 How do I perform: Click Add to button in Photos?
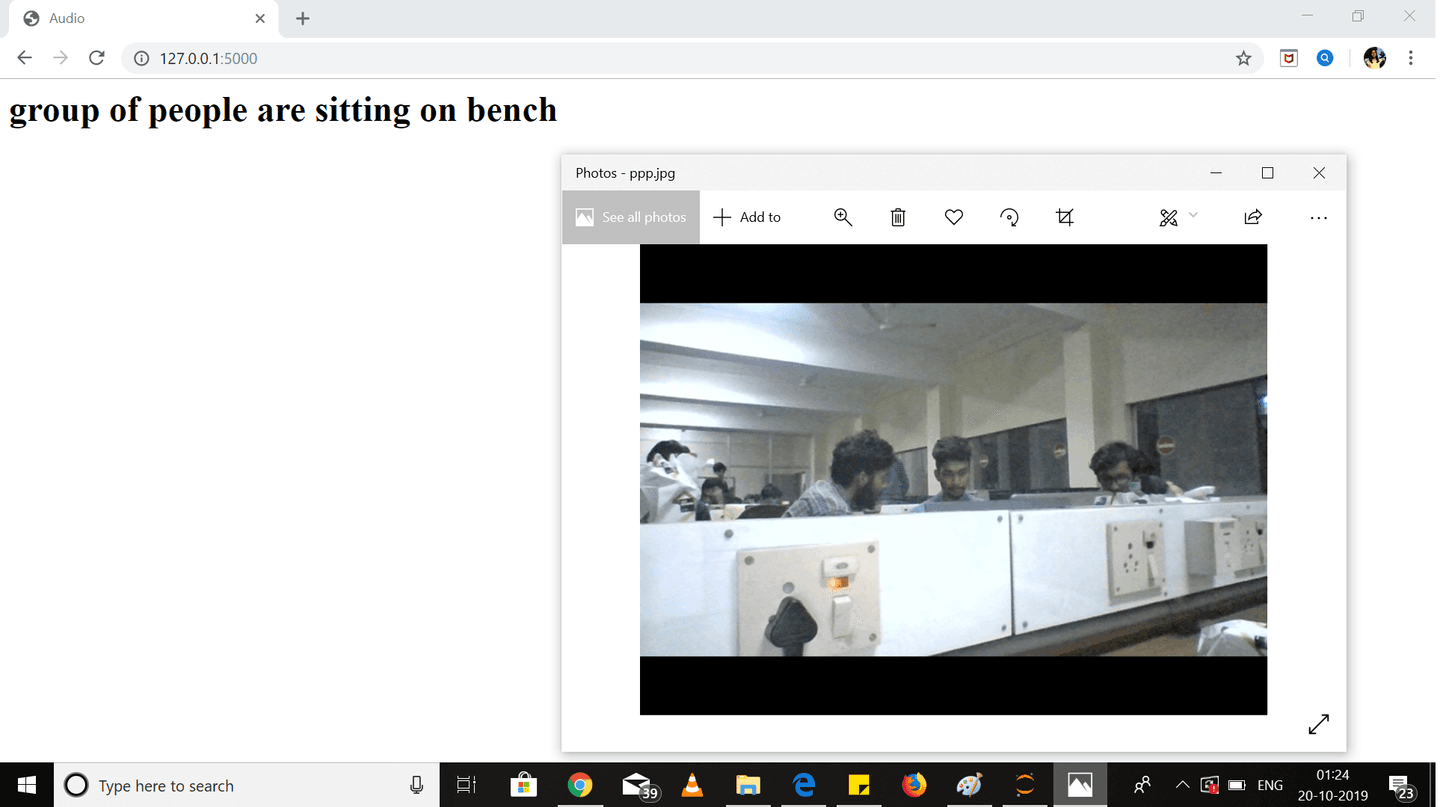747,217
